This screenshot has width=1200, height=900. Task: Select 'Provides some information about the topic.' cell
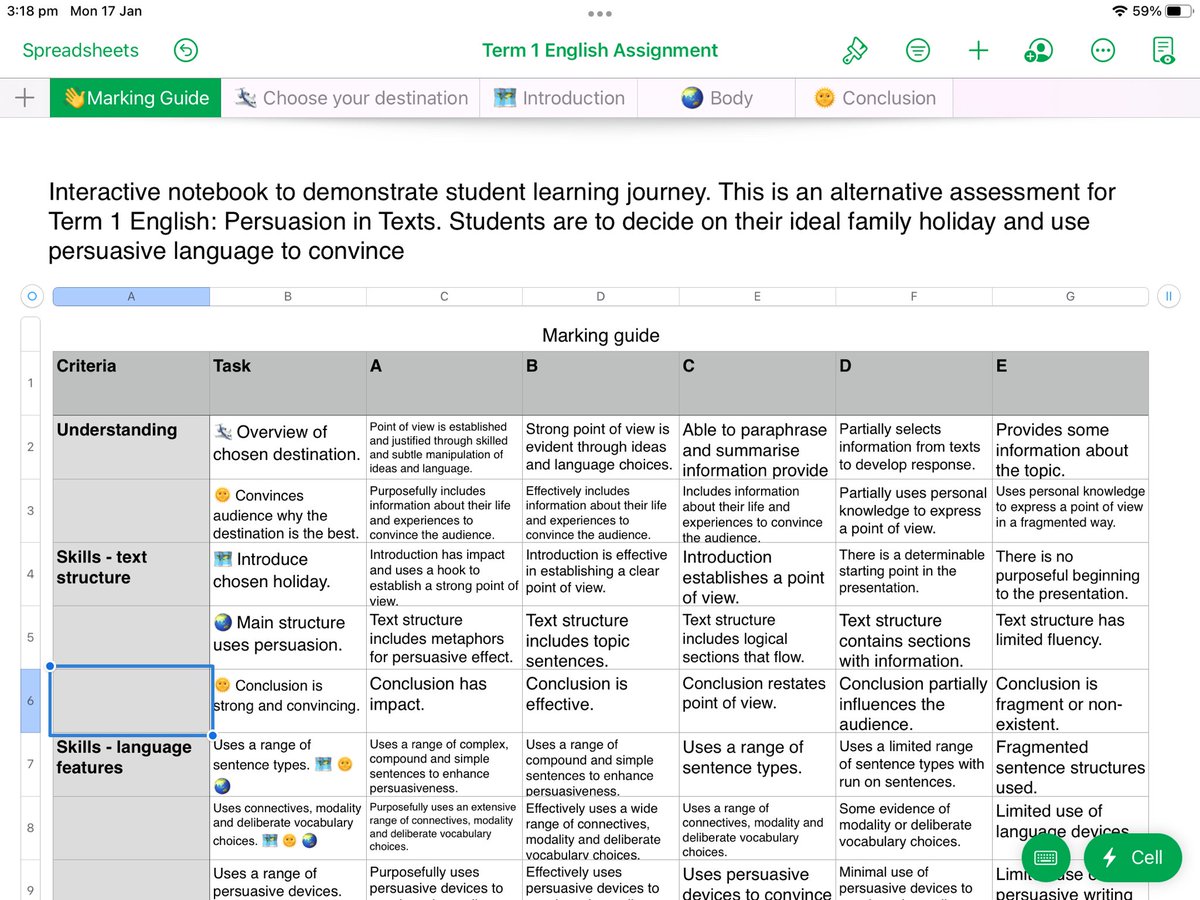[x=1070, y=447]
